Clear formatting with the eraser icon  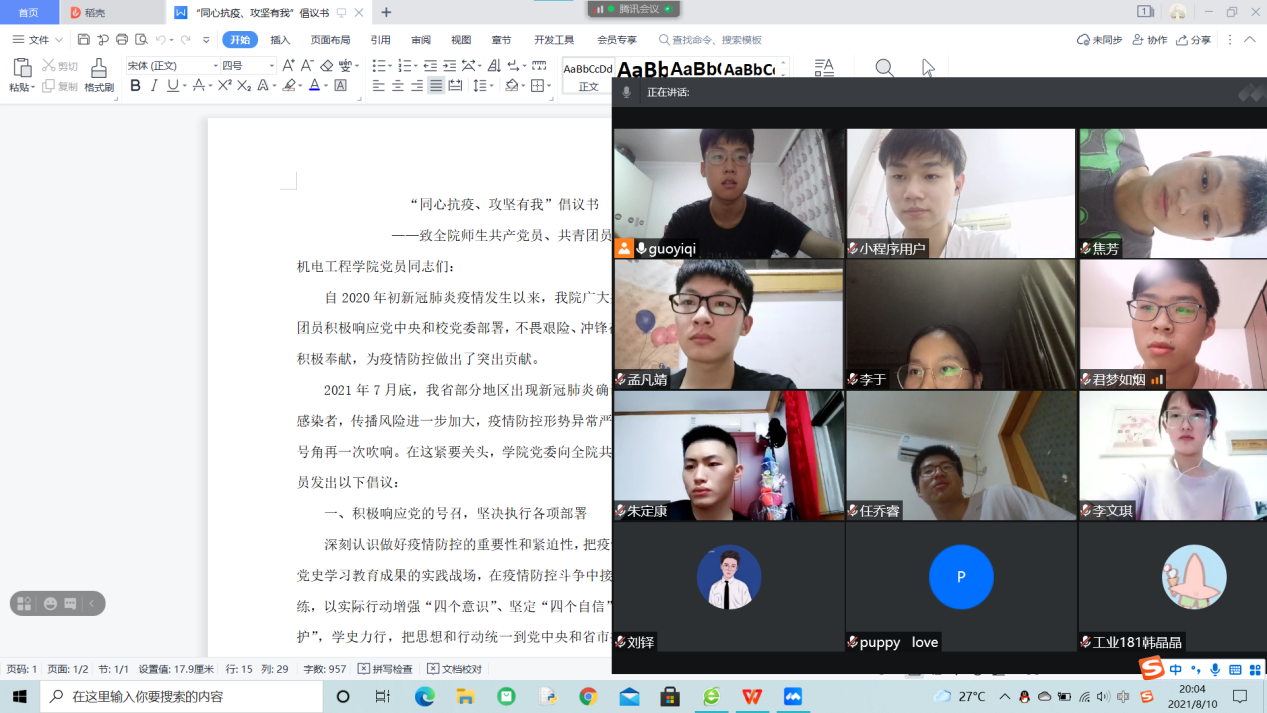coord(325,67)
